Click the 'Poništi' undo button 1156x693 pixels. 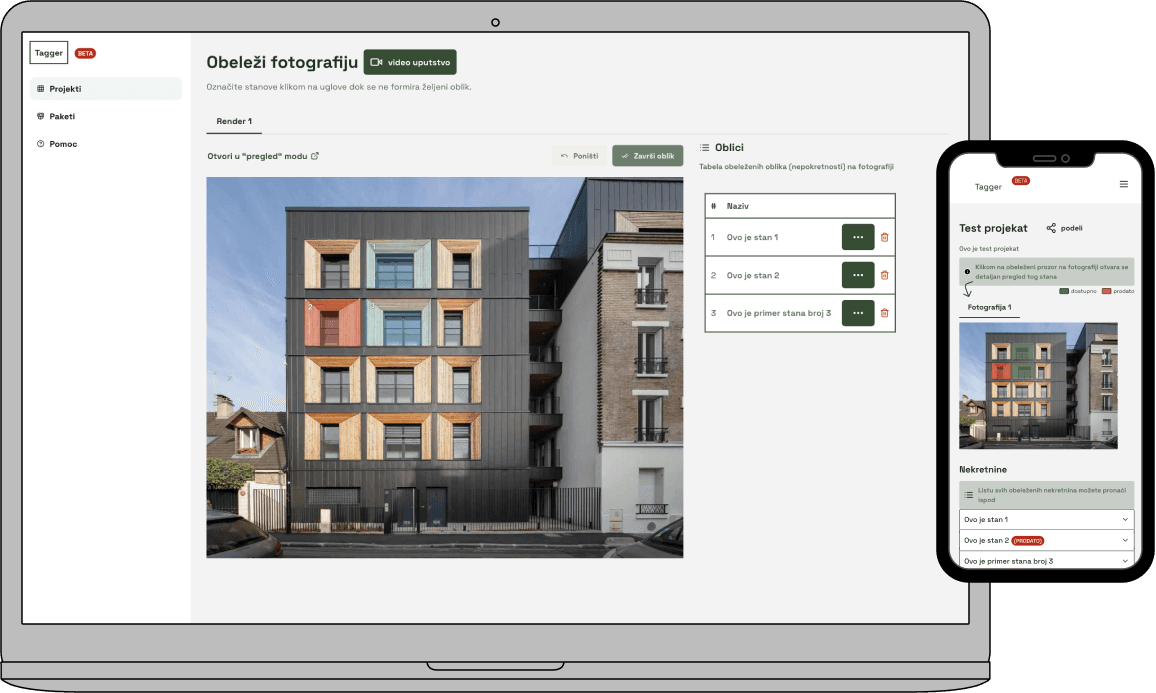pyautogui.click(x=579, y=156)
